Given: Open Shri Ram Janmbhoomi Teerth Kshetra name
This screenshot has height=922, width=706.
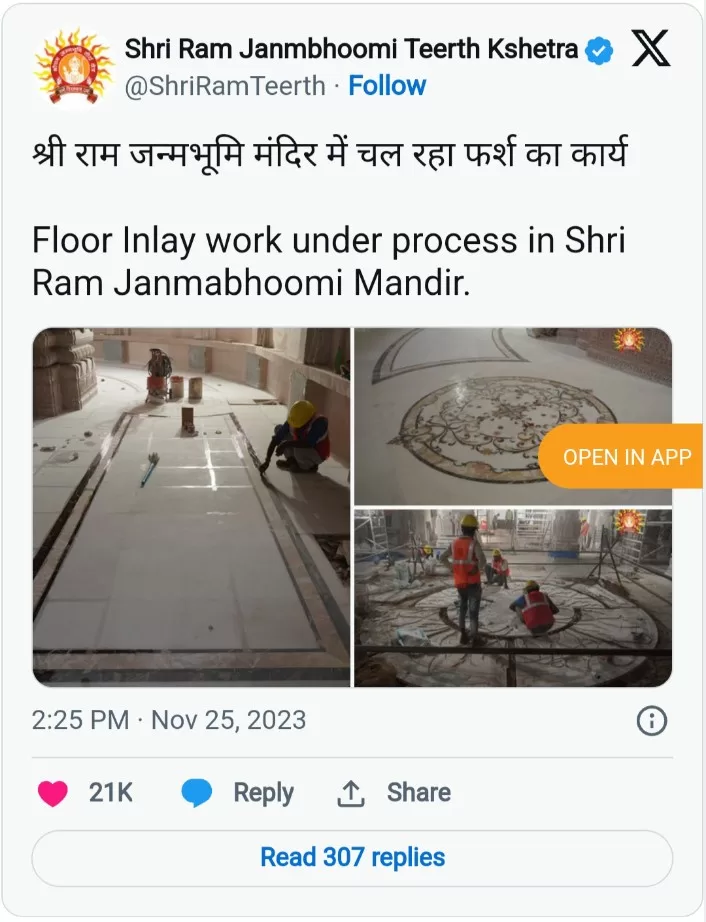Looking at the screenshot, I should coord(351,49).
